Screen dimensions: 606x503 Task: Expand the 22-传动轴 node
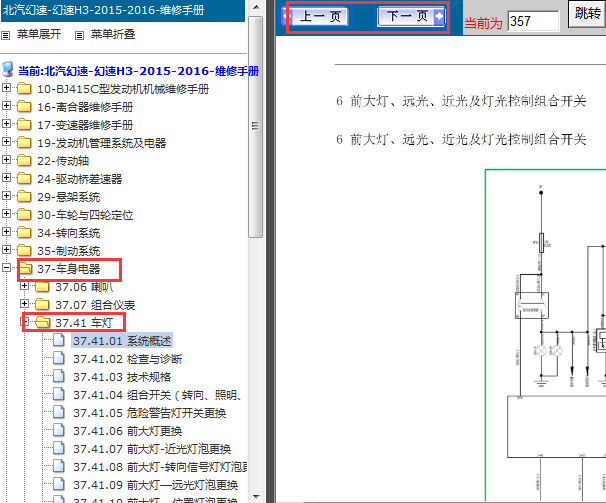6,160
